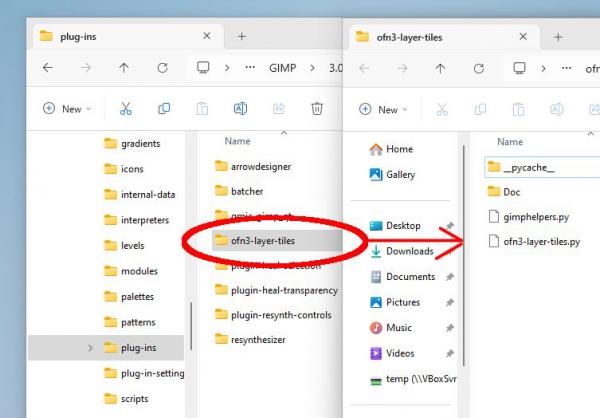Click Back arrow in ofn3-layer-tiles window
600x418 pixels.
[364, 69]
